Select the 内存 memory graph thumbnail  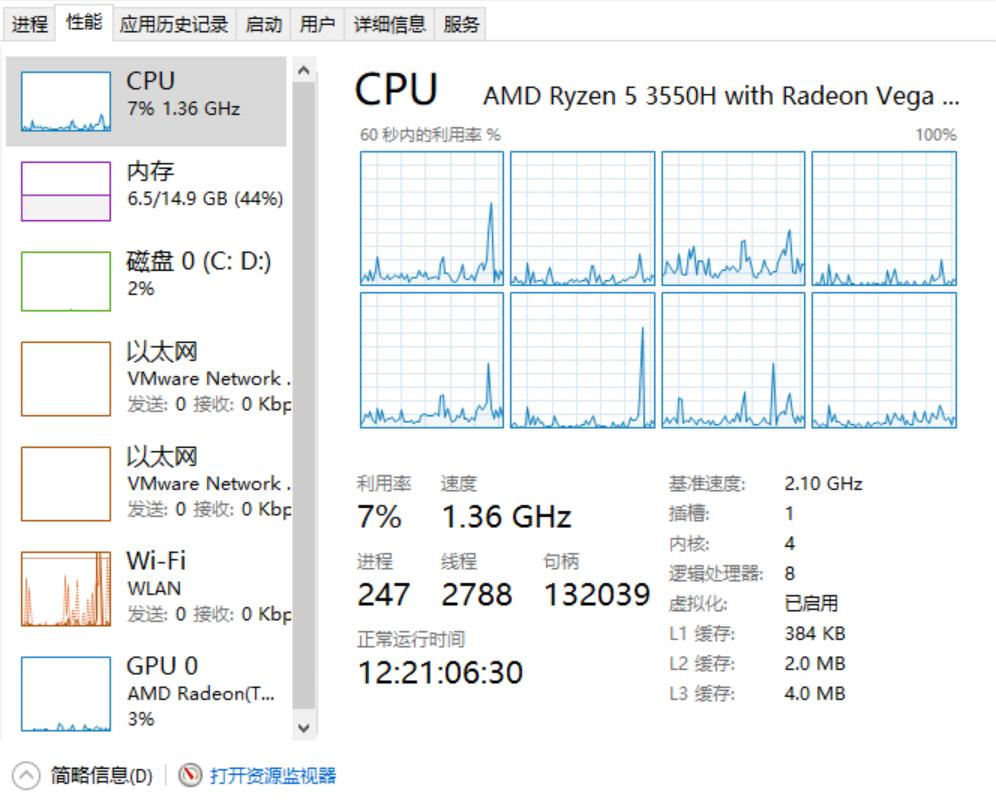click(x=66, y=191)
